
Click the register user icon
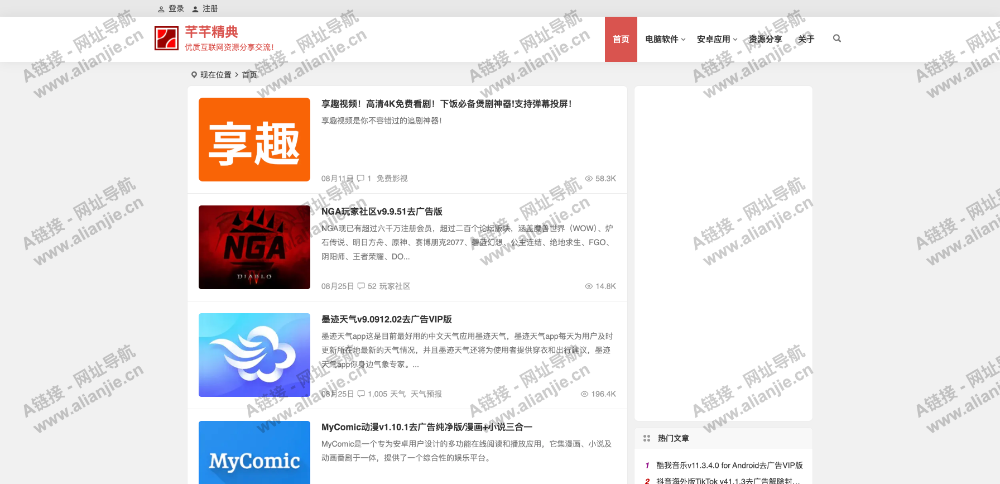(195, 9)
